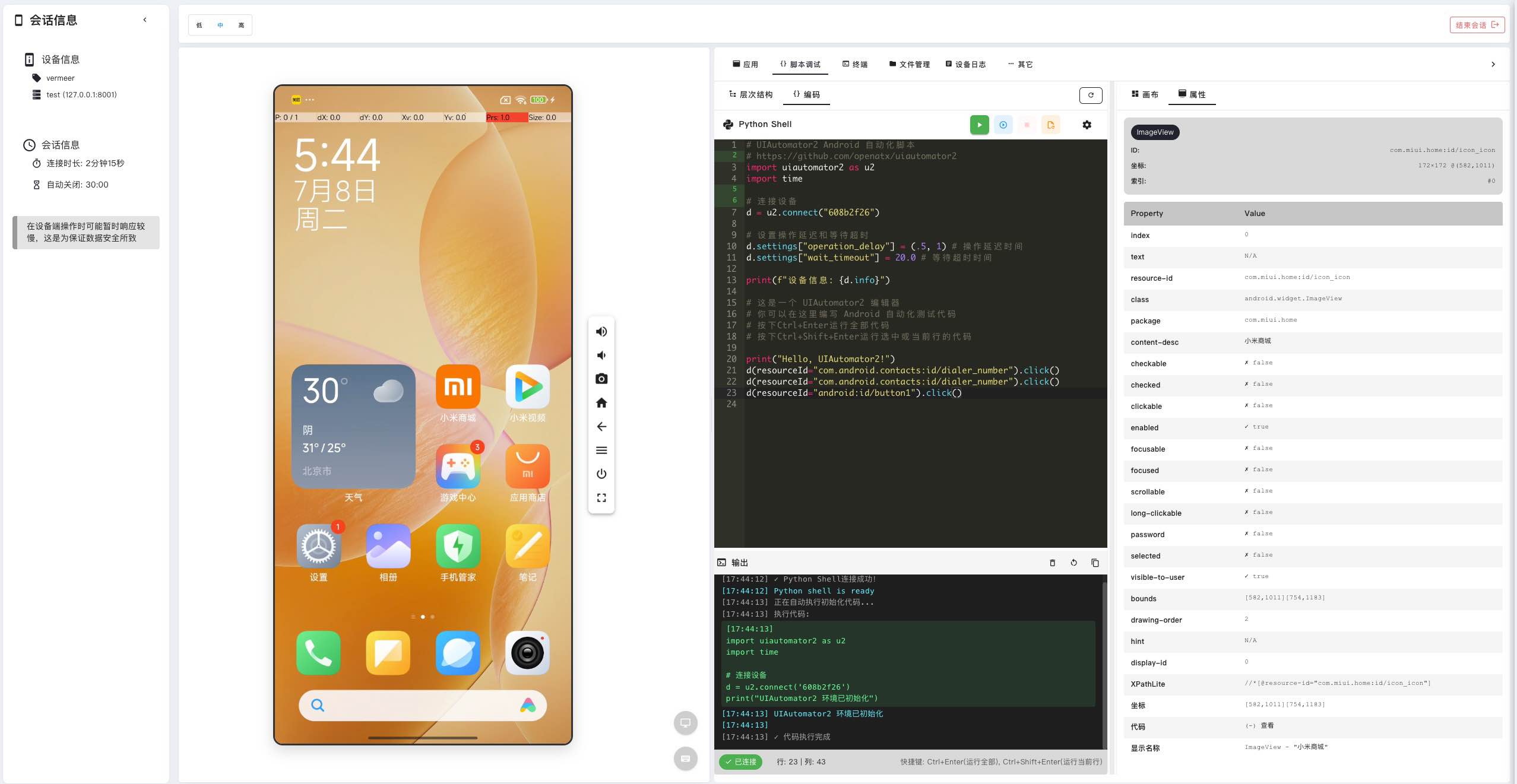The image size is (1517, 784).
Task: Take a device screenshot with camera icon
Action: click(601, 379)
